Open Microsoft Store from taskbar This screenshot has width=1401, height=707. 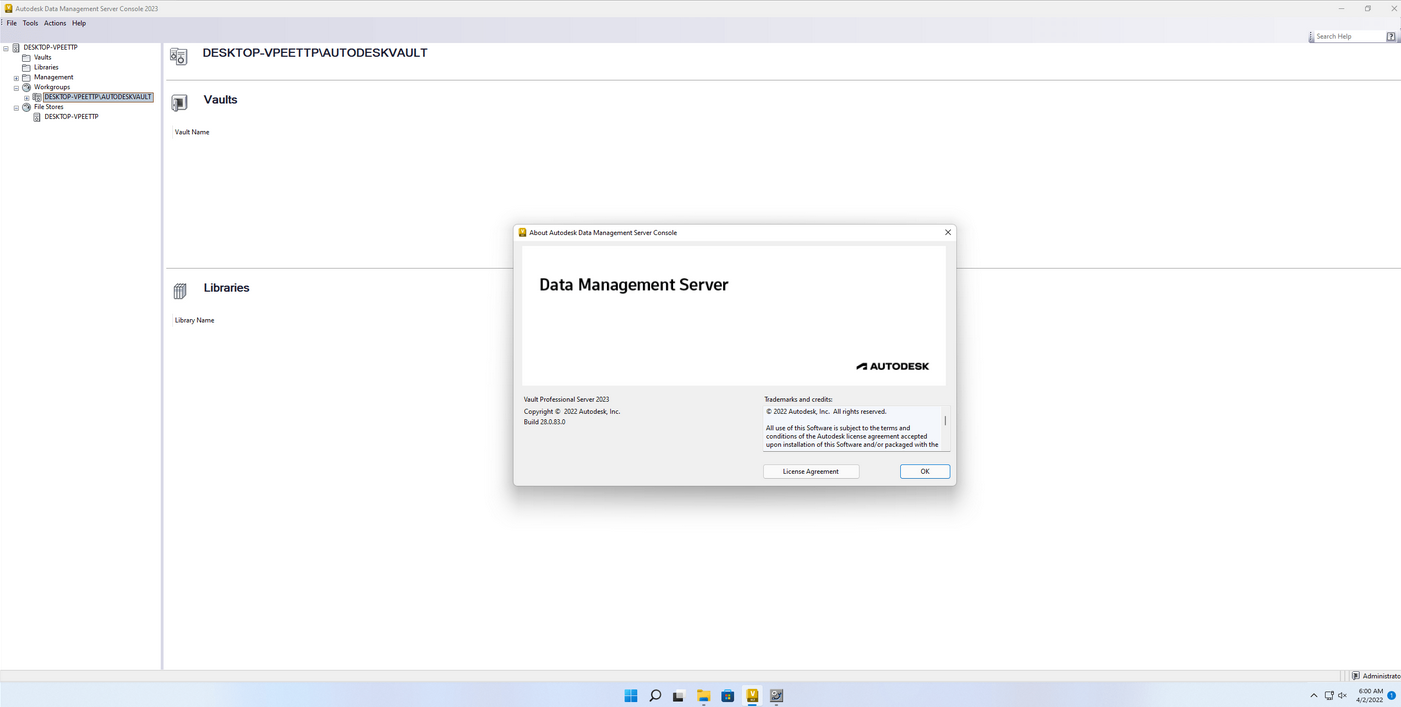tap(728, 696)
